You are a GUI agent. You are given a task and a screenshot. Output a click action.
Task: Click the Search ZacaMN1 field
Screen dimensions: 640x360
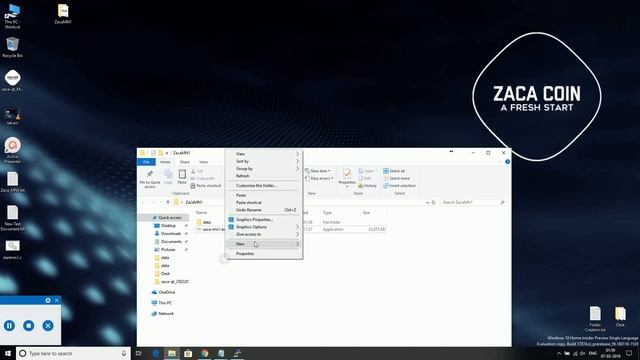(473, 202)
